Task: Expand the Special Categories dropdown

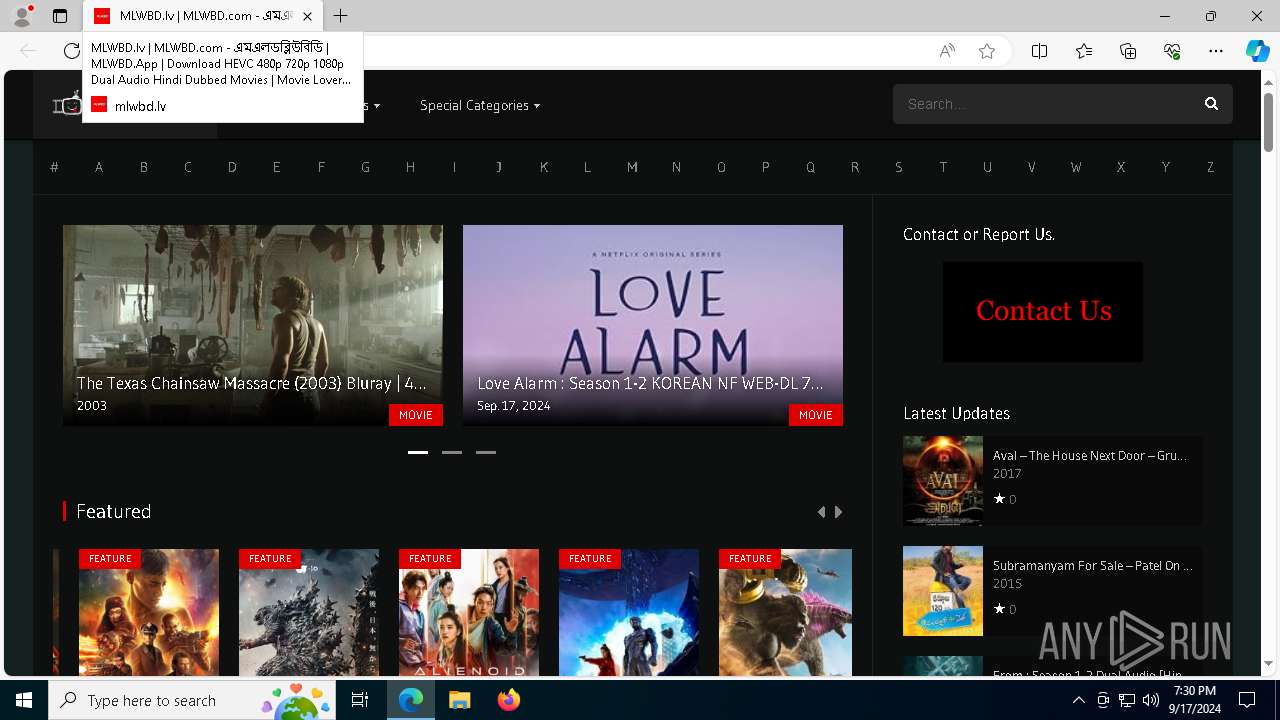Action: click(x=480, y=105)
